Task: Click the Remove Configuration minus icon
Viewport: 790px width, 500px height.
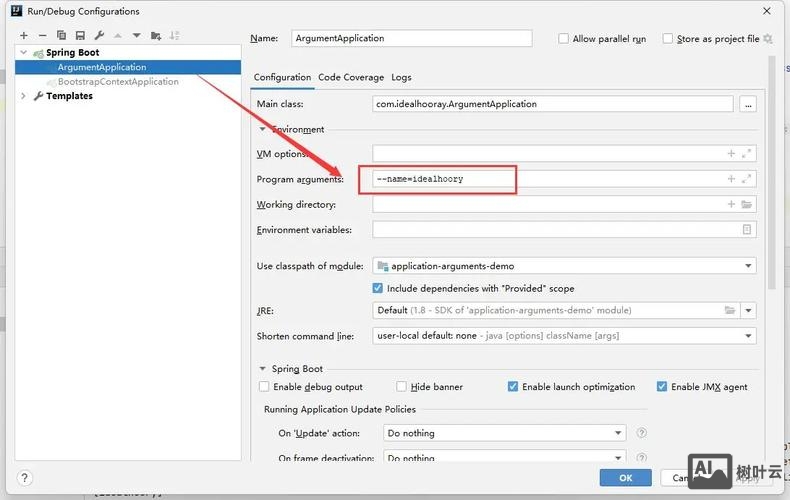Action: coord(42,36)
